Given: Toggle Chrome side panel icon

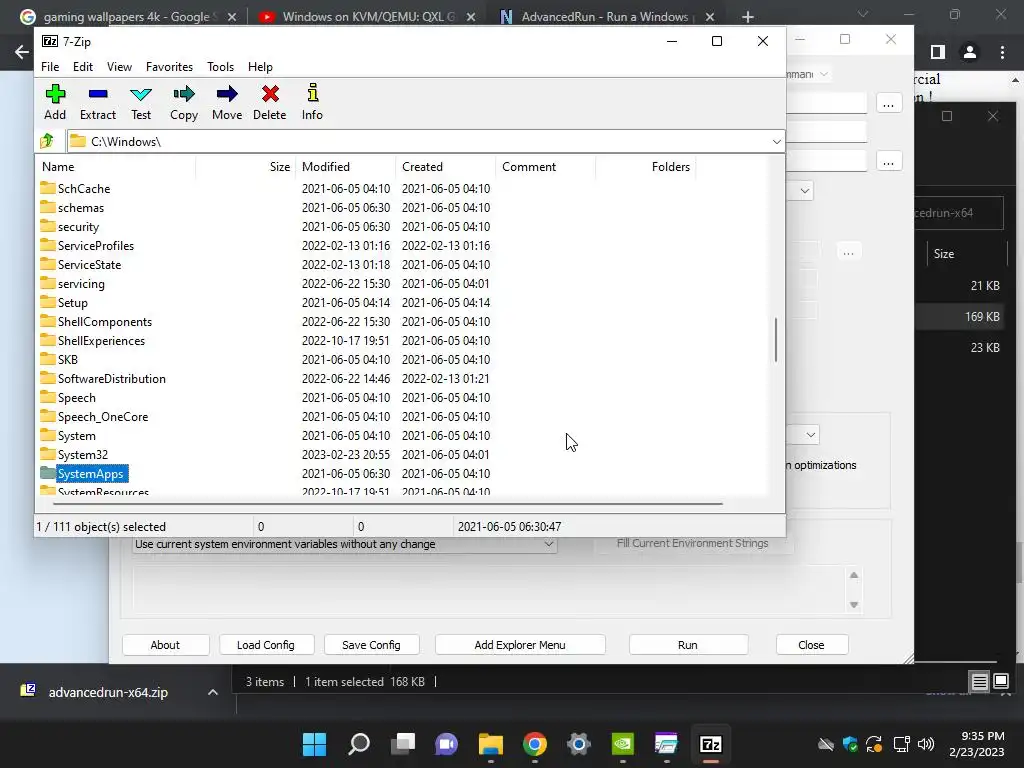Looking at the screenshot, I should (x=938, y=52).
